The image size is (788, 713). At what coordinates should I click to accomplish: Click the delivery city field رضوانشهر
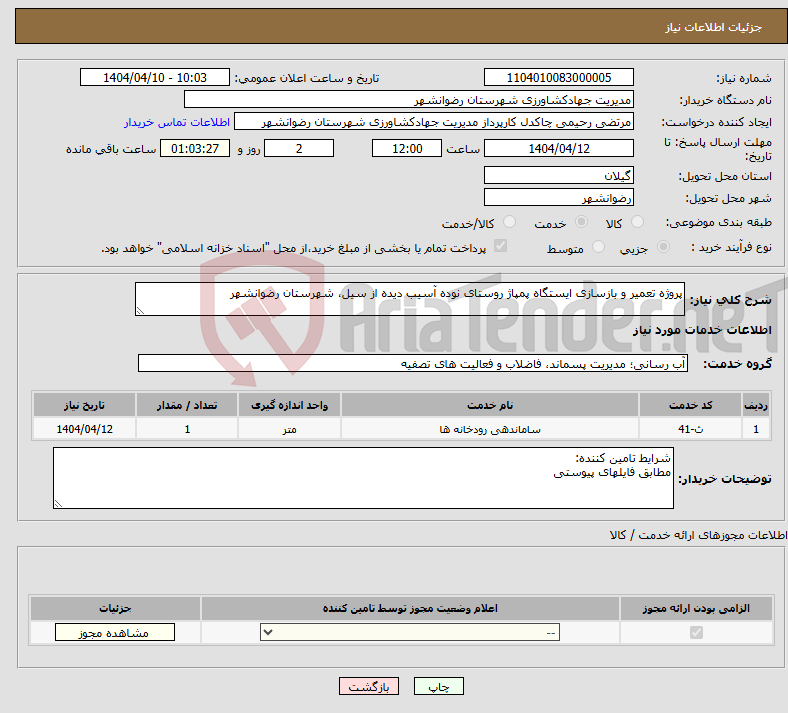558,197
